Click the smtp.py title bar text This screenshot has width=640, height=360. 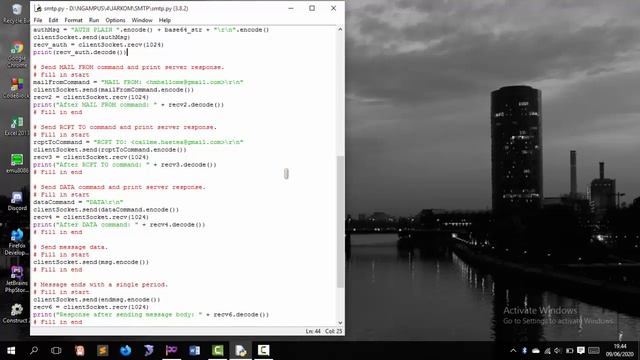116,8
